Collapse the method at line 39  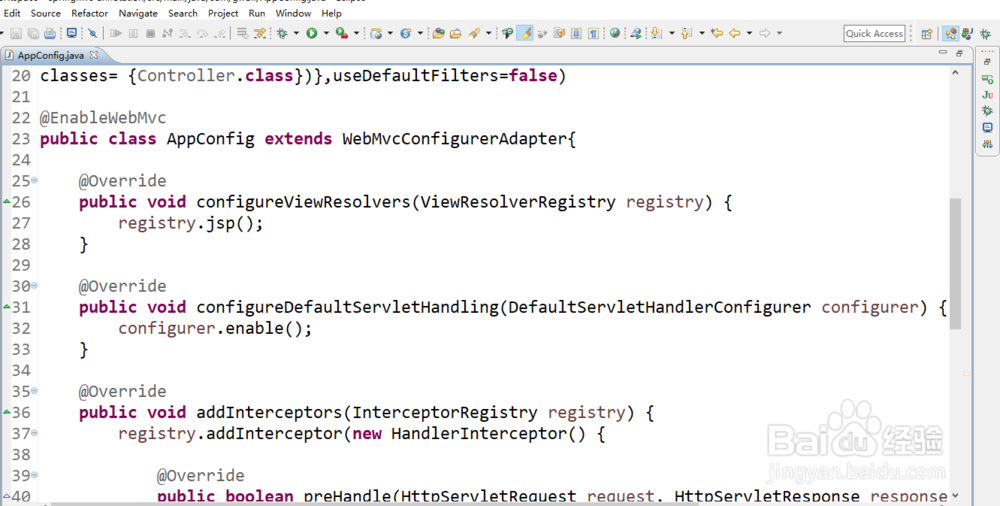click(x=34, y=475)
